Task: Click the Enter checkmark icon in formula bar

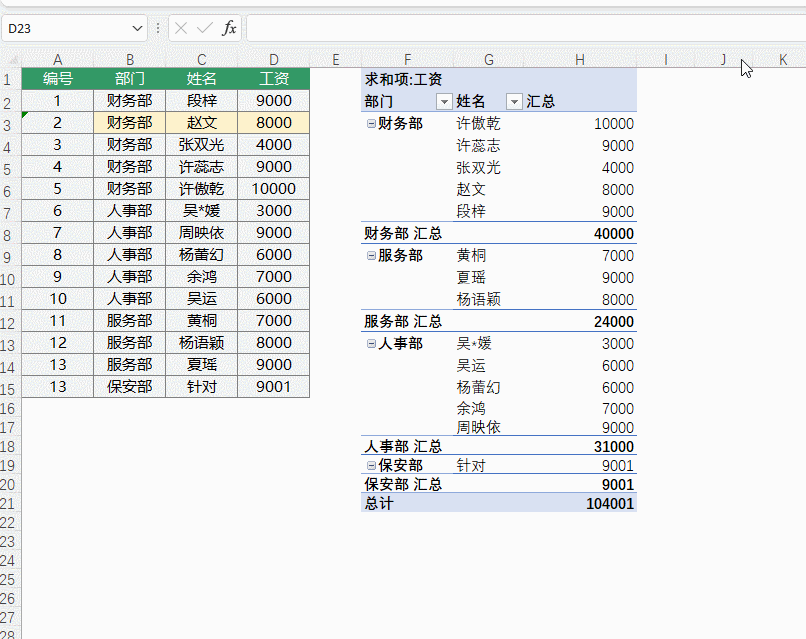Action: pos(204,28)
